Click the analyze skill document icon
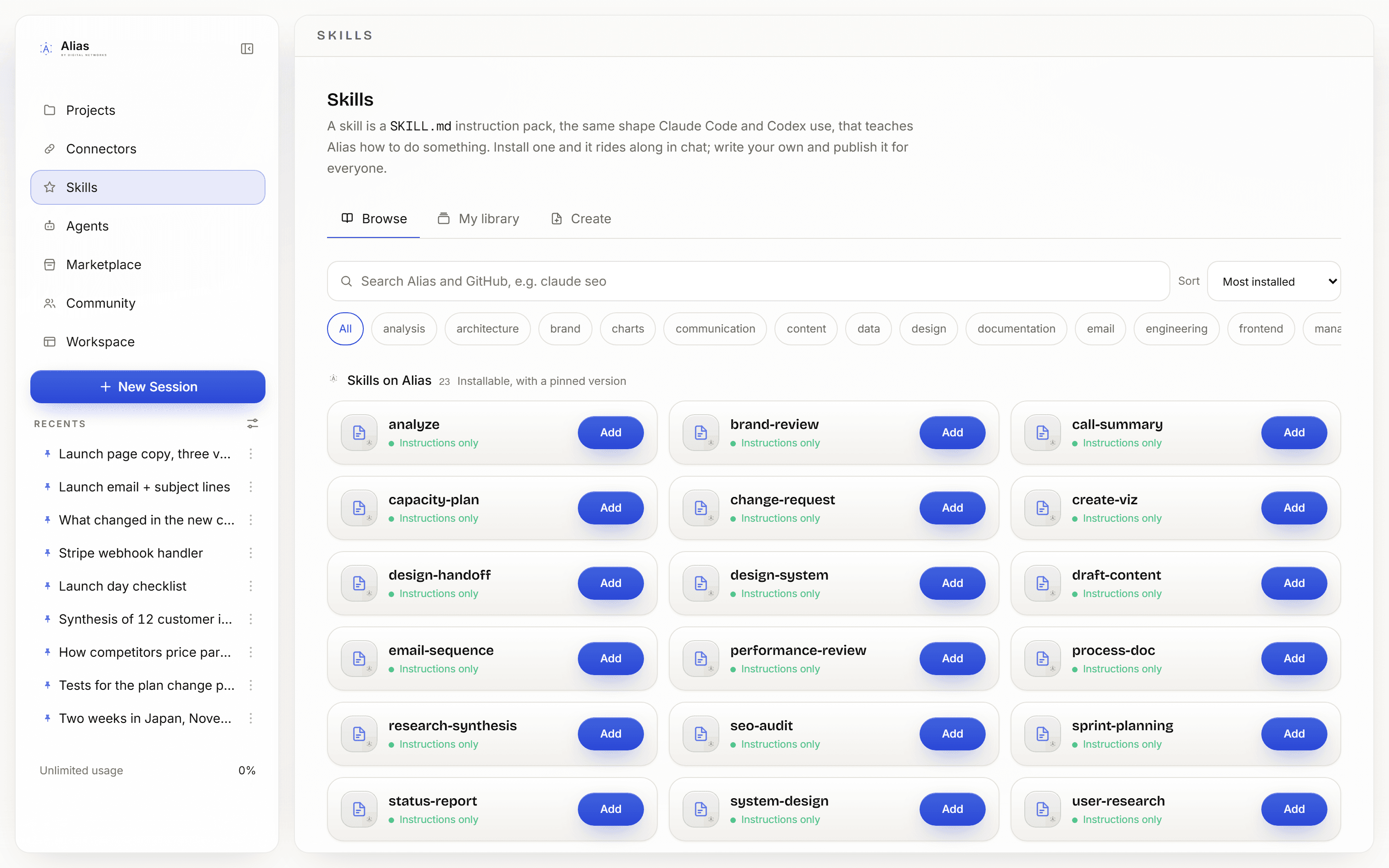1389x868 pixels. click(x=359, y=433)
